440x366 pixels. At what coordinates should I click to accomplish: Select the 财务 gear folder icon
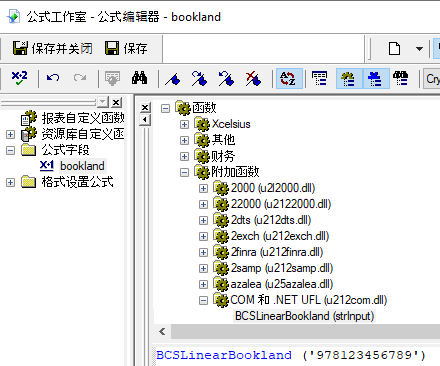click(202, 156)
